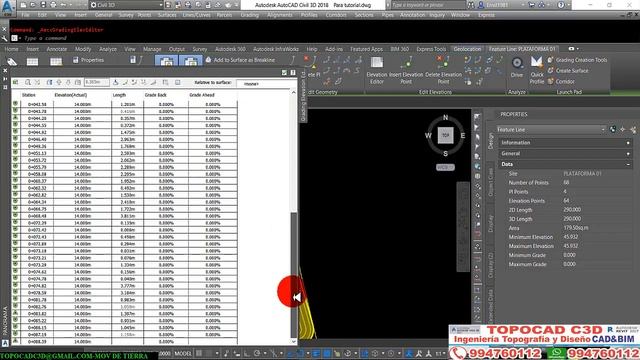Viewport: 640px width, 360px height.
Task: Select station 0+051.13 cell
Action: click(x=37, y=153)
